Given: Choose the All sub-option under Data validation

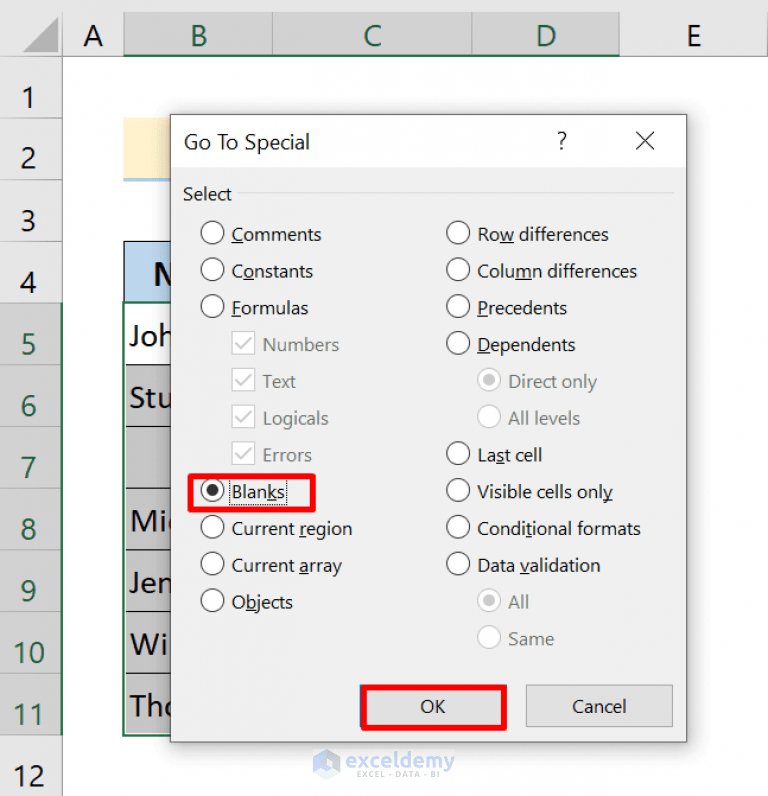Looking at the screenshot, I should 503,602.
